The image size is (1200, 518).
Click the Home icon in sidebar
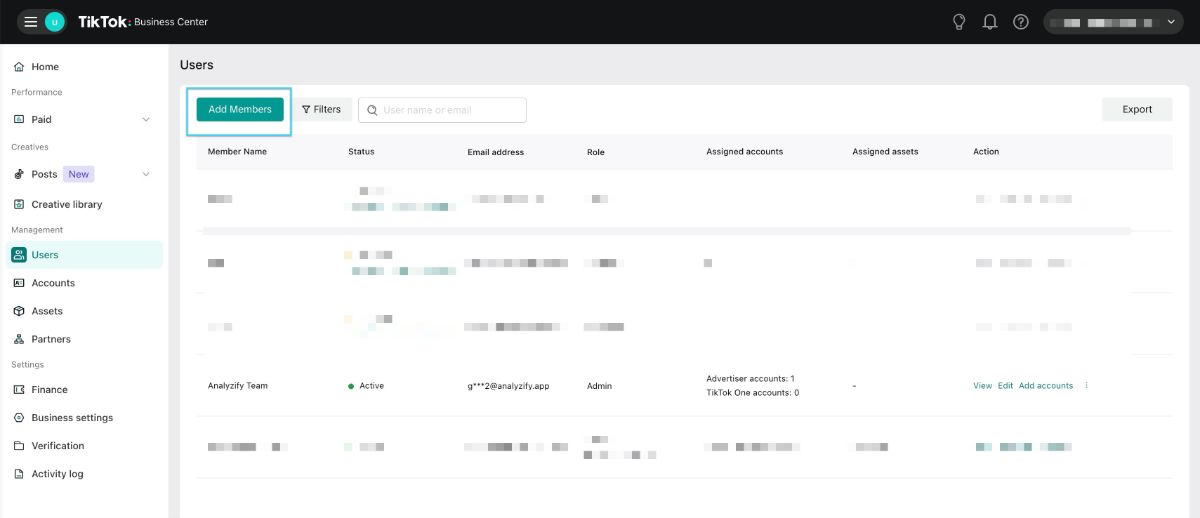pyautogui.click(x=19, y=67)
